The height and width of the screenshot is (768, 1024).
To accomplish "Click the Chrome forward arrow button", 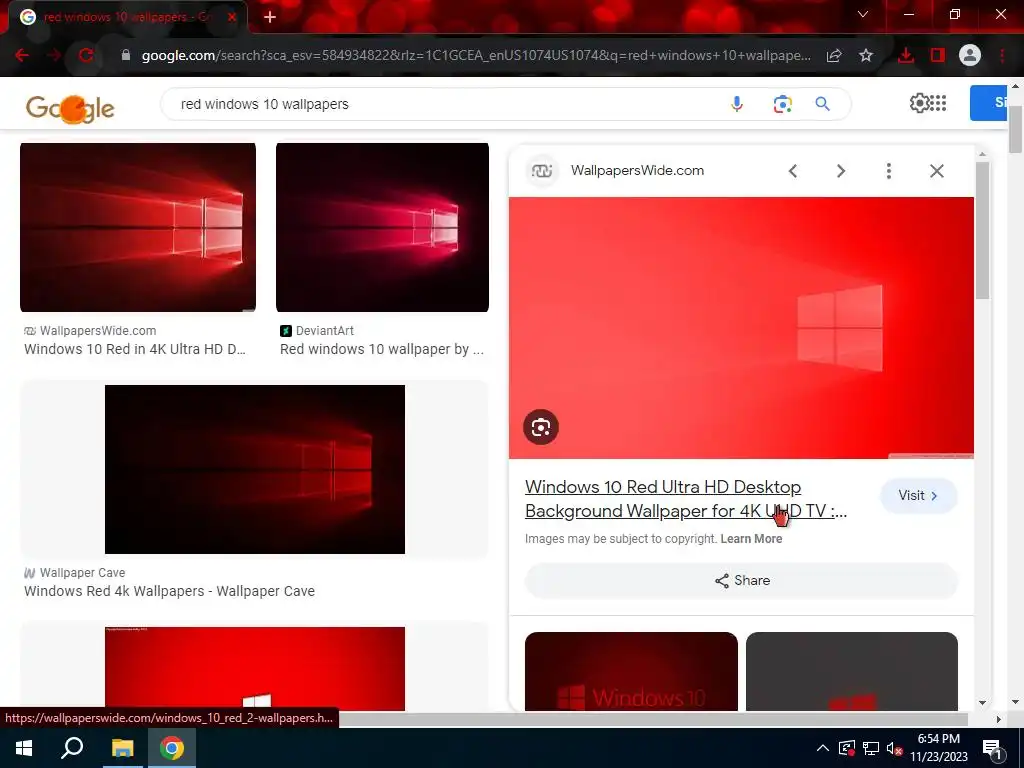I will tap(54, 56).
